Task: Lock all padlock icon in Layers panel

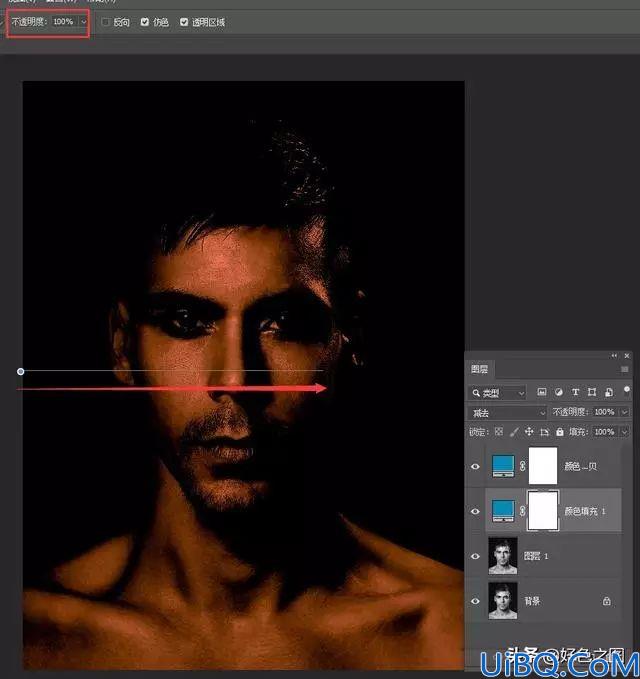Action: point(560,432)
